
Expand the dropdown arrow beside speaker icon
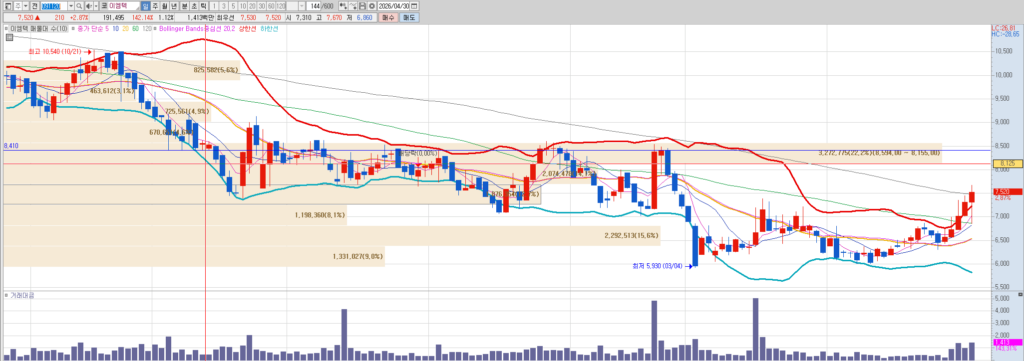[96, 6]
